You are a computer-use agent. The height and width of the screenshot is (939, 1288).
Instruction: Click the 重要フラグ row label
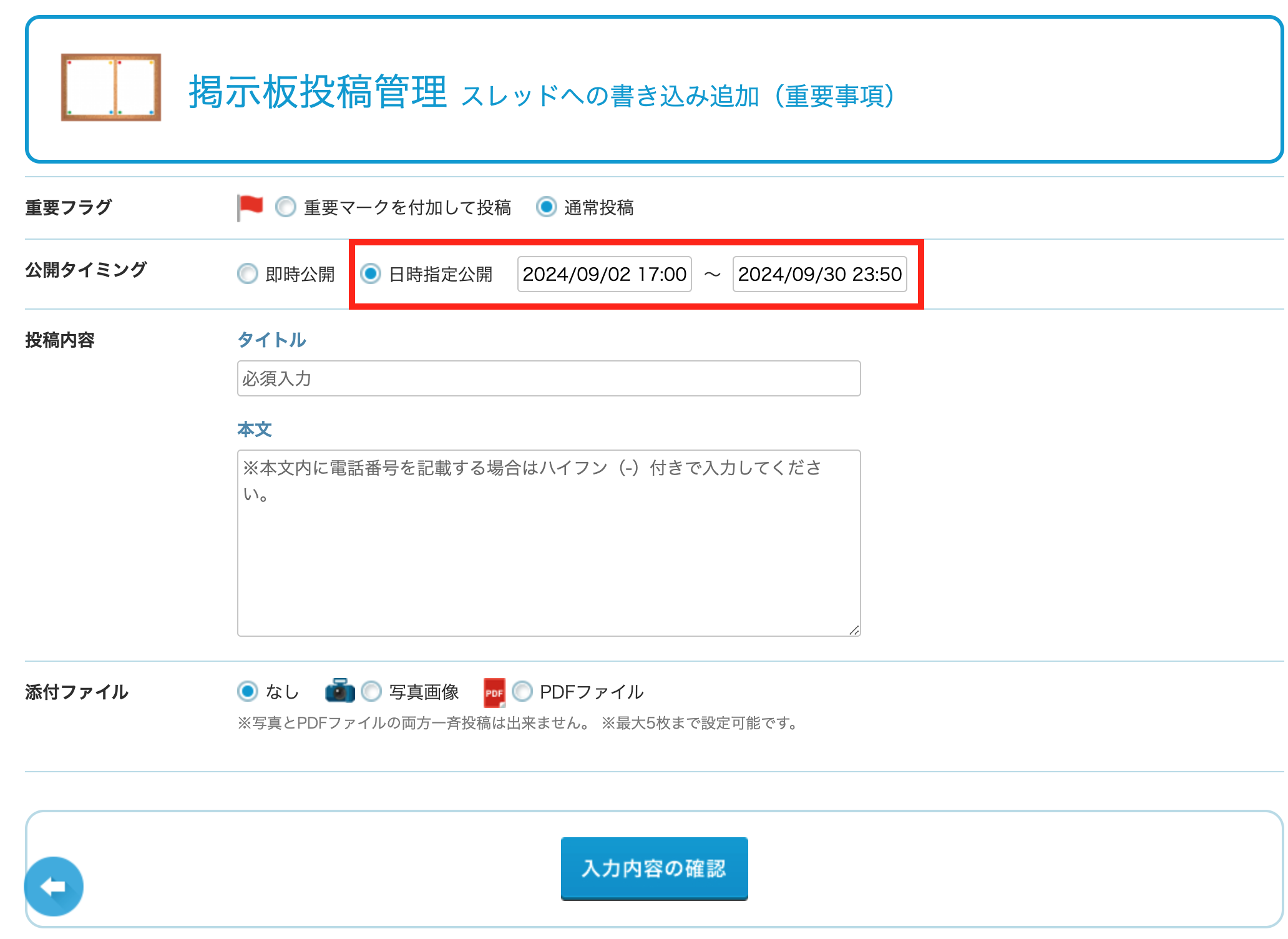[x=69, y=207]
